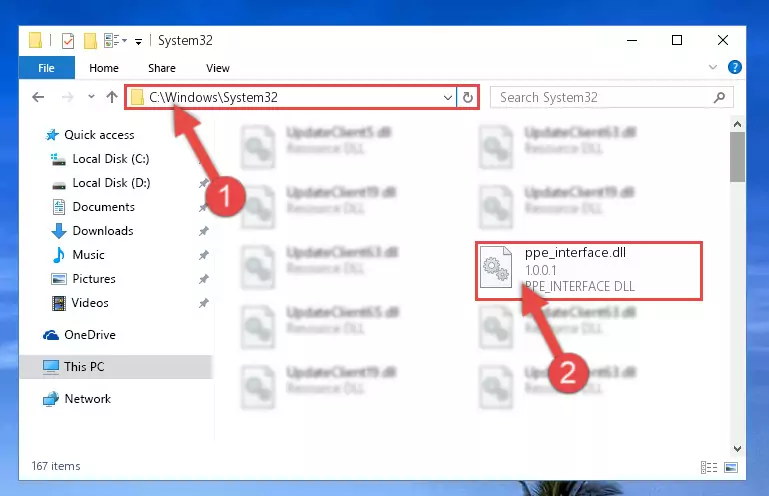The width and height of the screenshot is (769, 496).
Task: Maximize the System32 window
Action: click(677, 40)
